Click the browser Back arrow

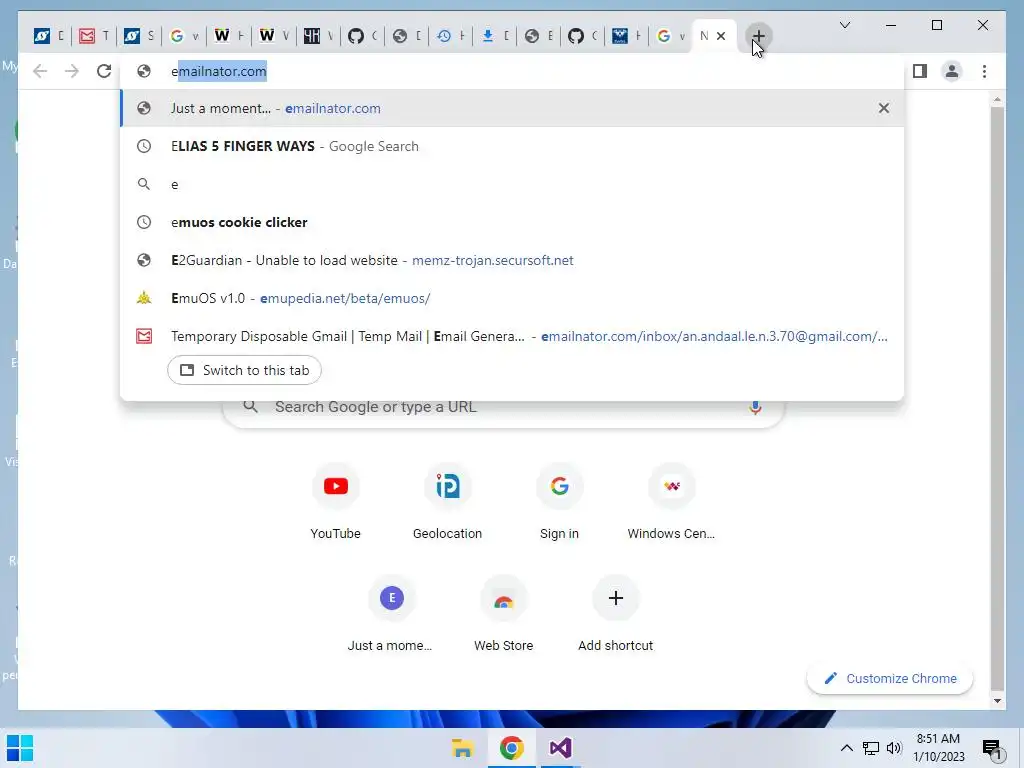pyautogui.click(x=40, y=71)
